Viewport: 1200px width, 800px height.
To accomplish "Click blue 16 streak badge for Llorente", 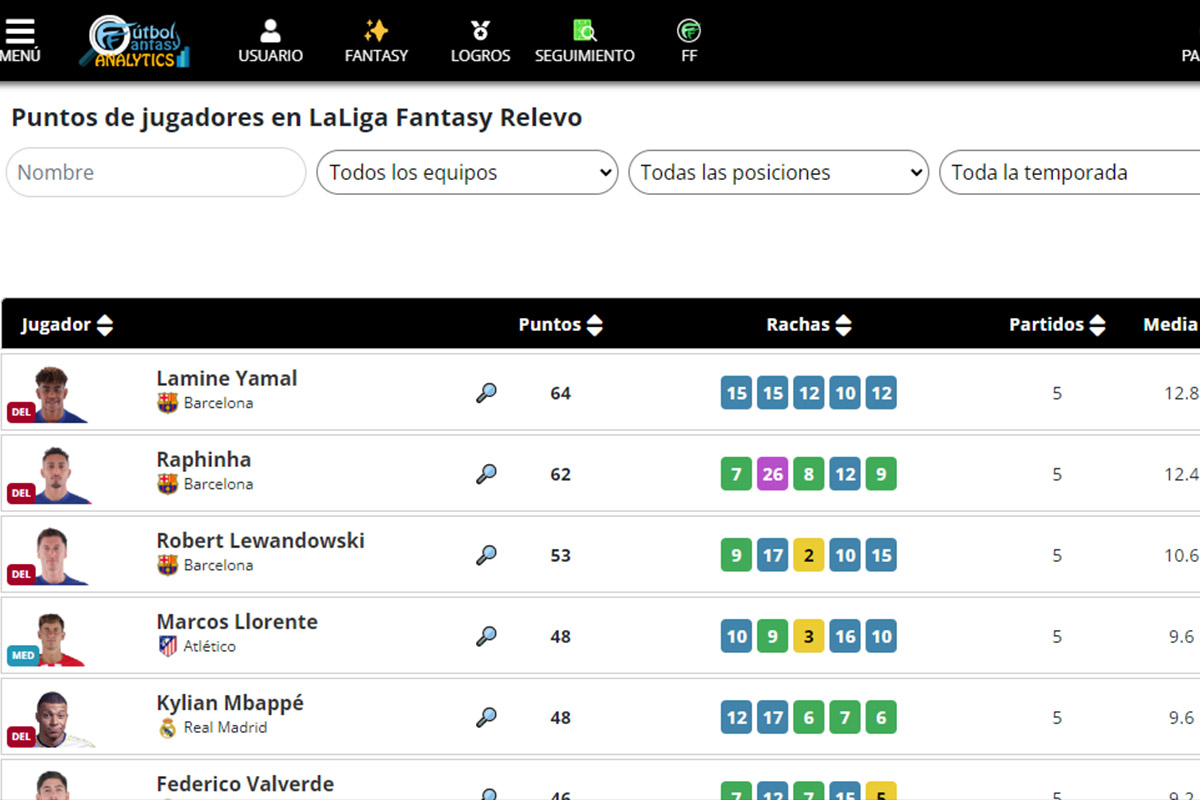I will click(x=845, y=636).
